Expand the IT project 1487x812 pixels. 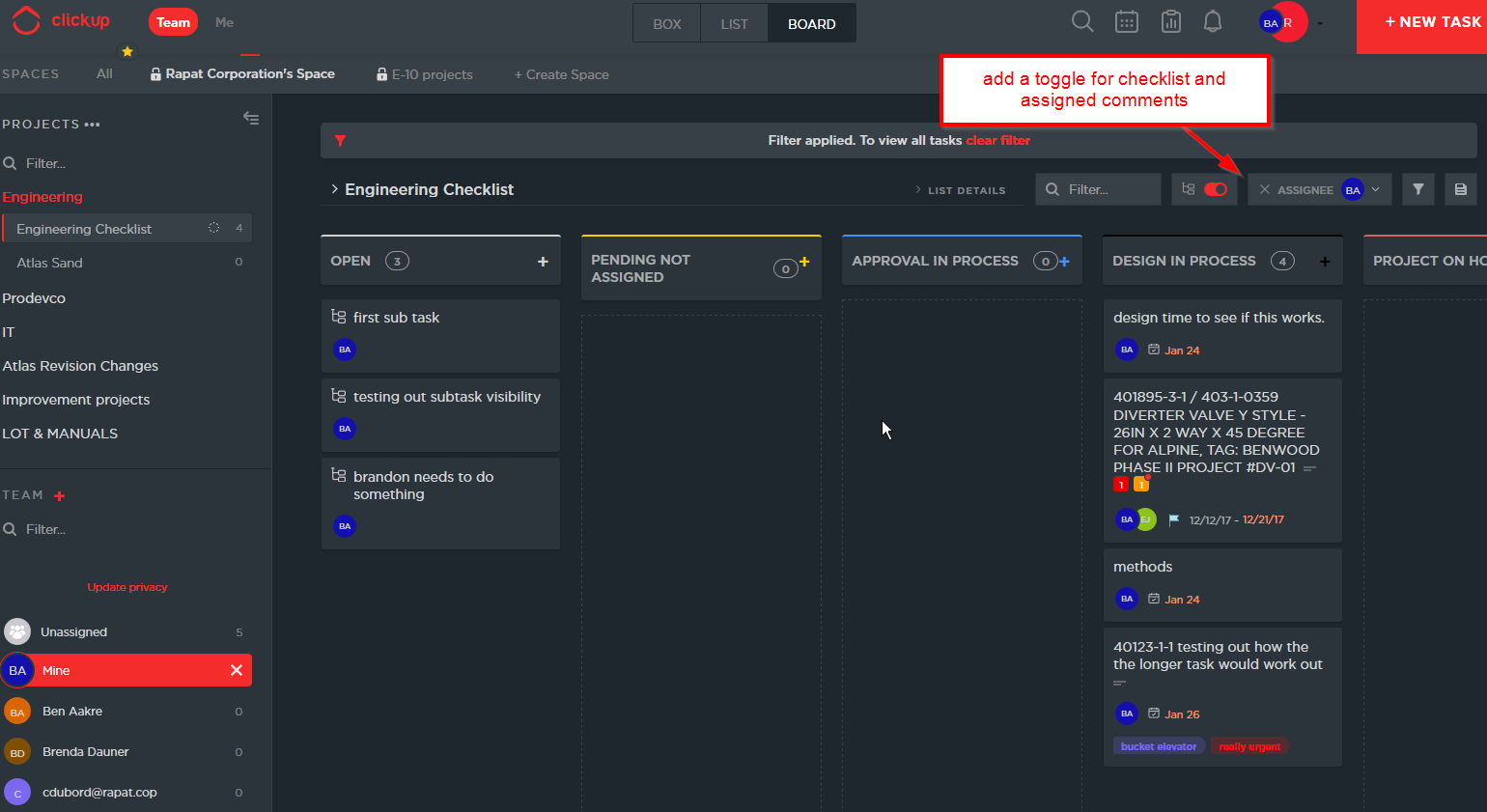point(8,332)
